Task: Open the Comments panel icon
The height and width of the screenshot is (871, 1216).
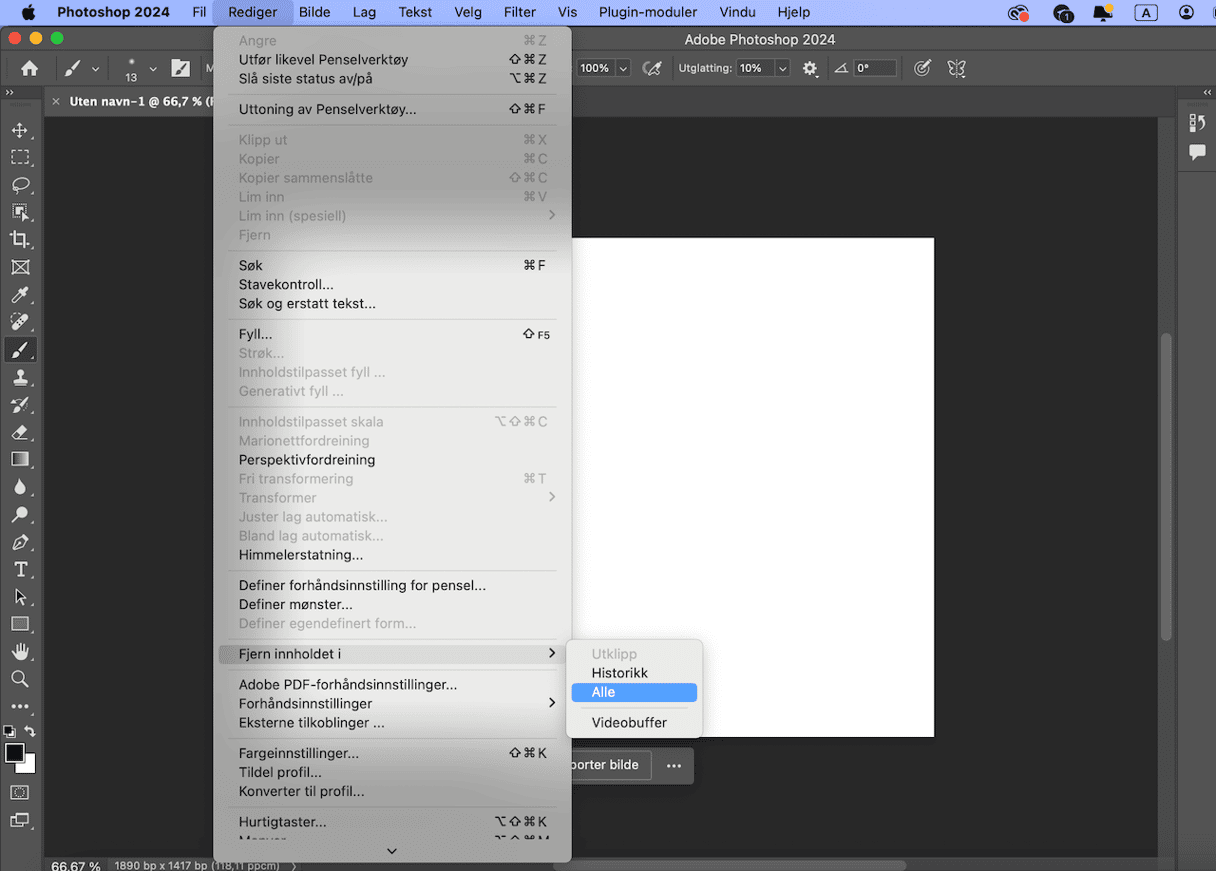Action: [1197, 152]
